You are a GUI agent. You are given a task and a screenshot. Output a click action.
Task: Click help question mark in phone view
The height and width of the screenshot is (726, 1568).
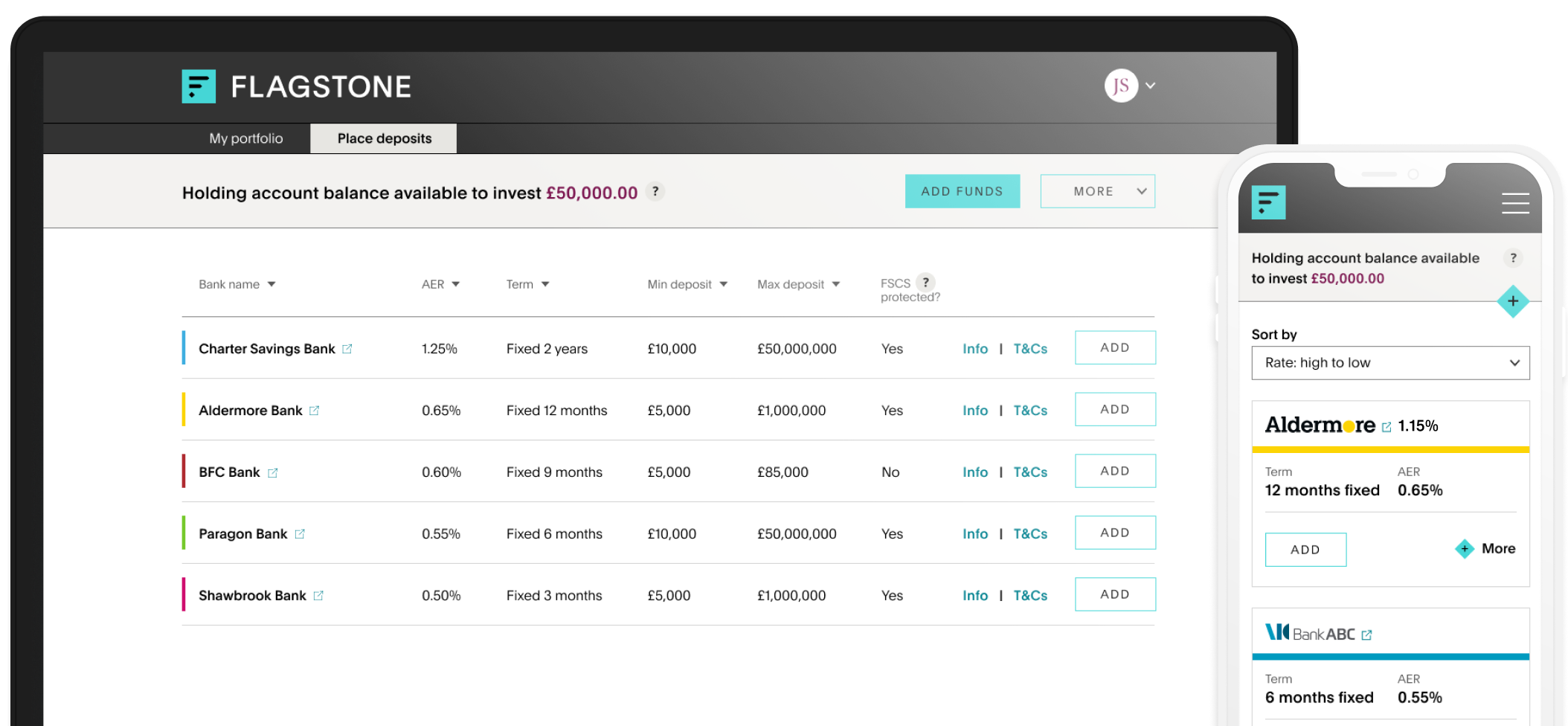click(1513, 258)
